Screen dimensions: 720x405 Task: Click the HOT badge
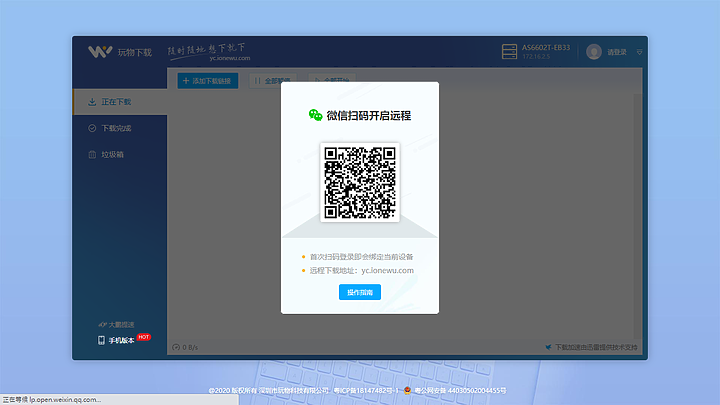coord(144,337)
